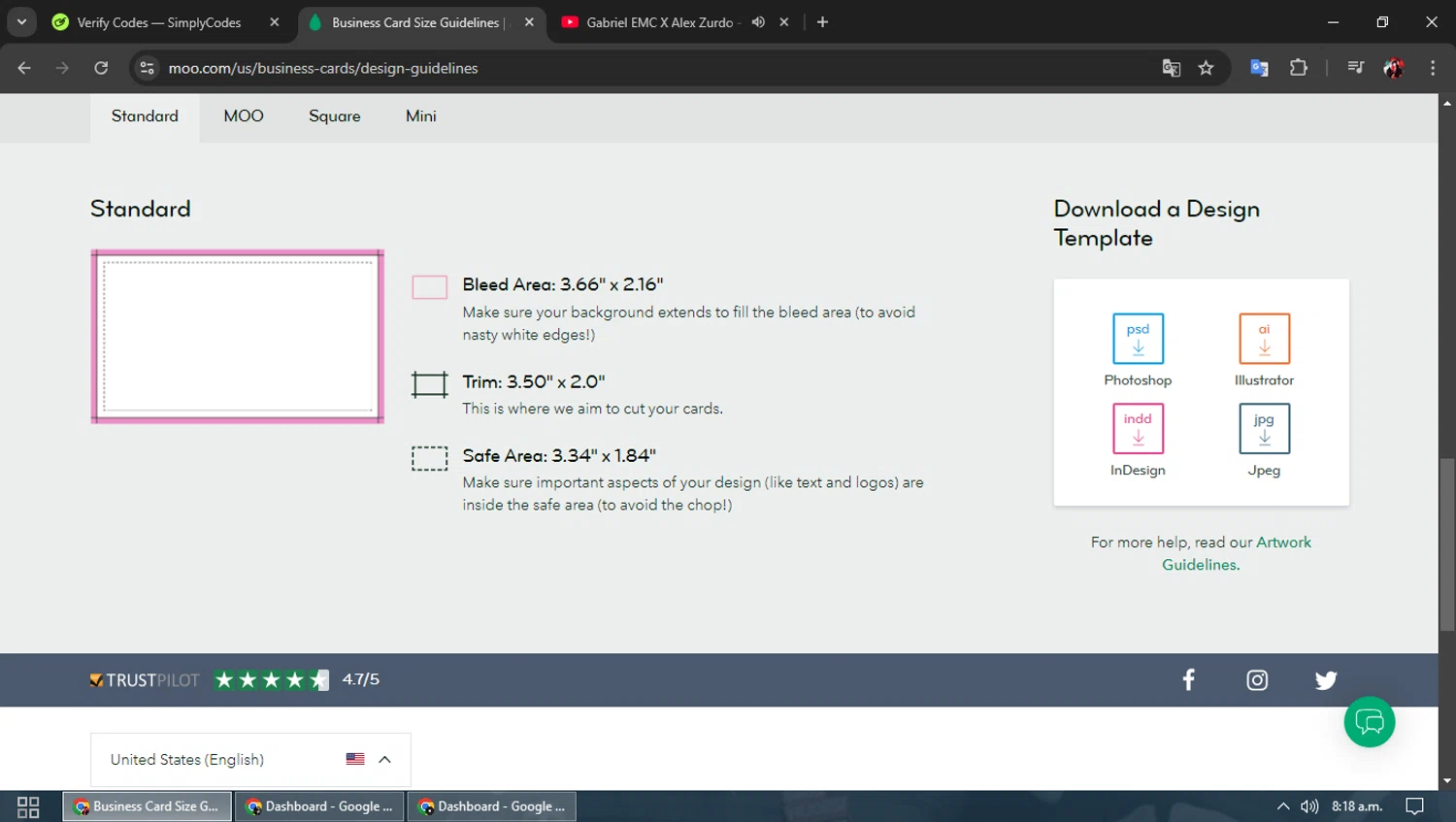Image resolution: width=1456 pixels, height=822 pixels.
Task: Visit MOO's Twitter page
Action: coord(1326,680)
